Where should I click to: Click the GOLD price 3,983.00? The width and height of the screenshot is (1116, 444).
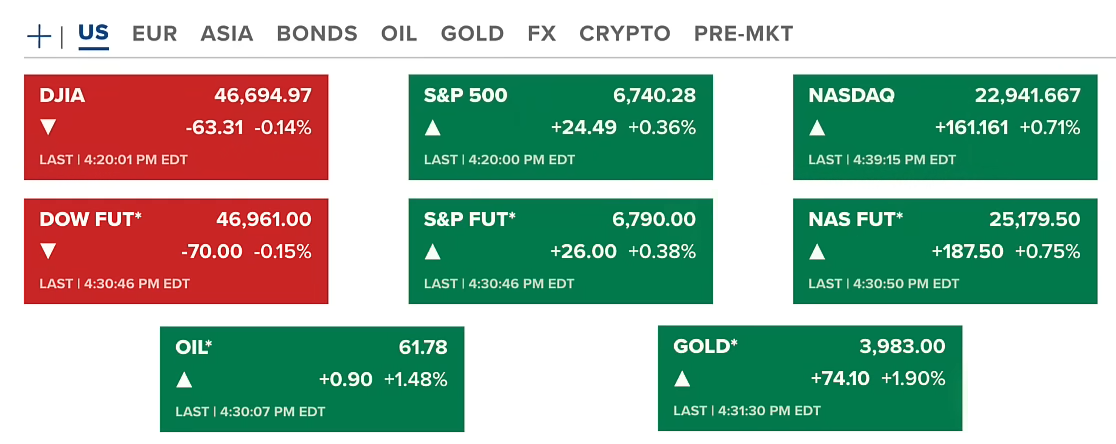902,347
